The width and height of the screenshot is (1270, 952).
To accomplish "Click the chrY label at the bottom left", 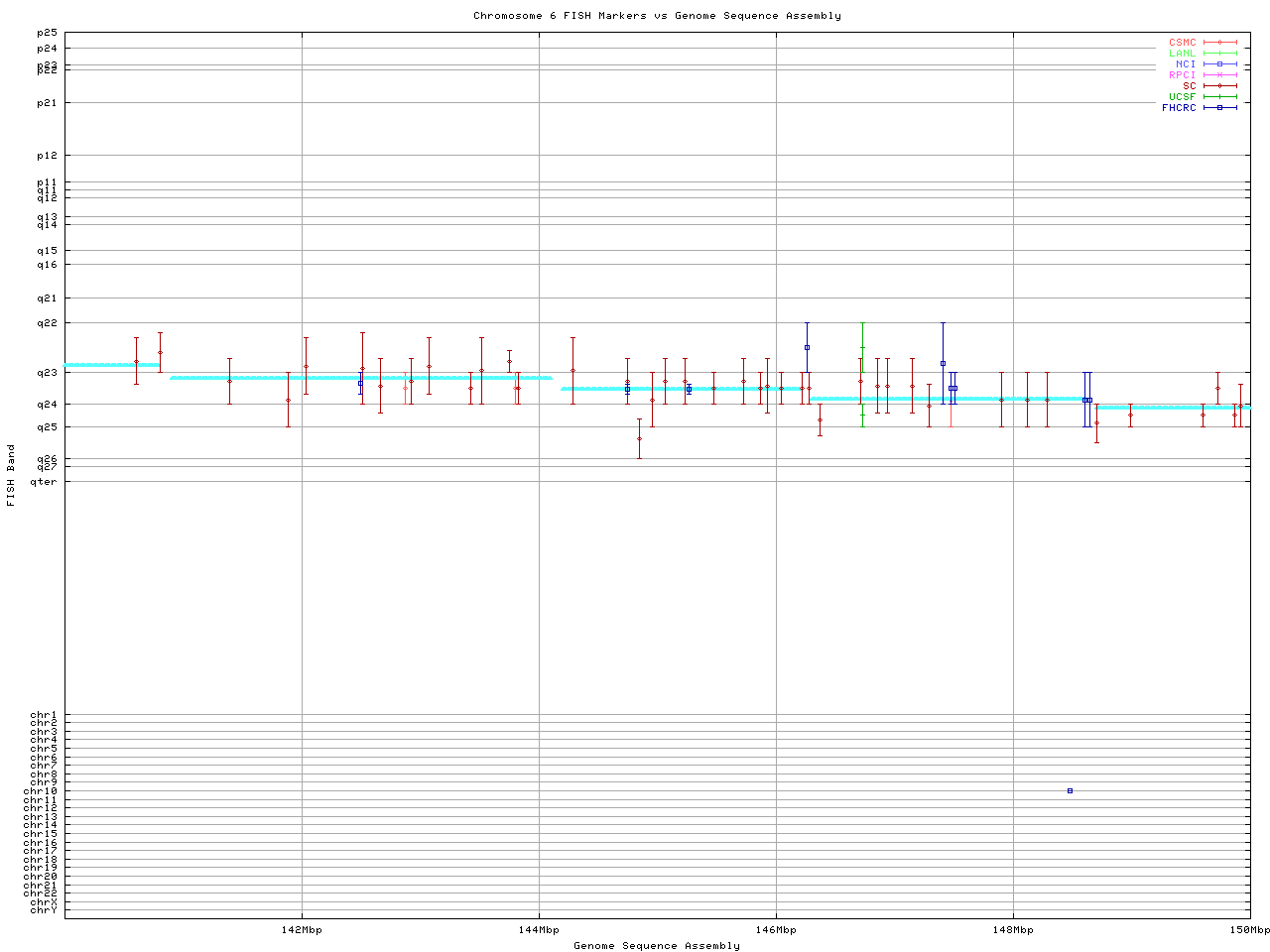I will pos(44,910).
